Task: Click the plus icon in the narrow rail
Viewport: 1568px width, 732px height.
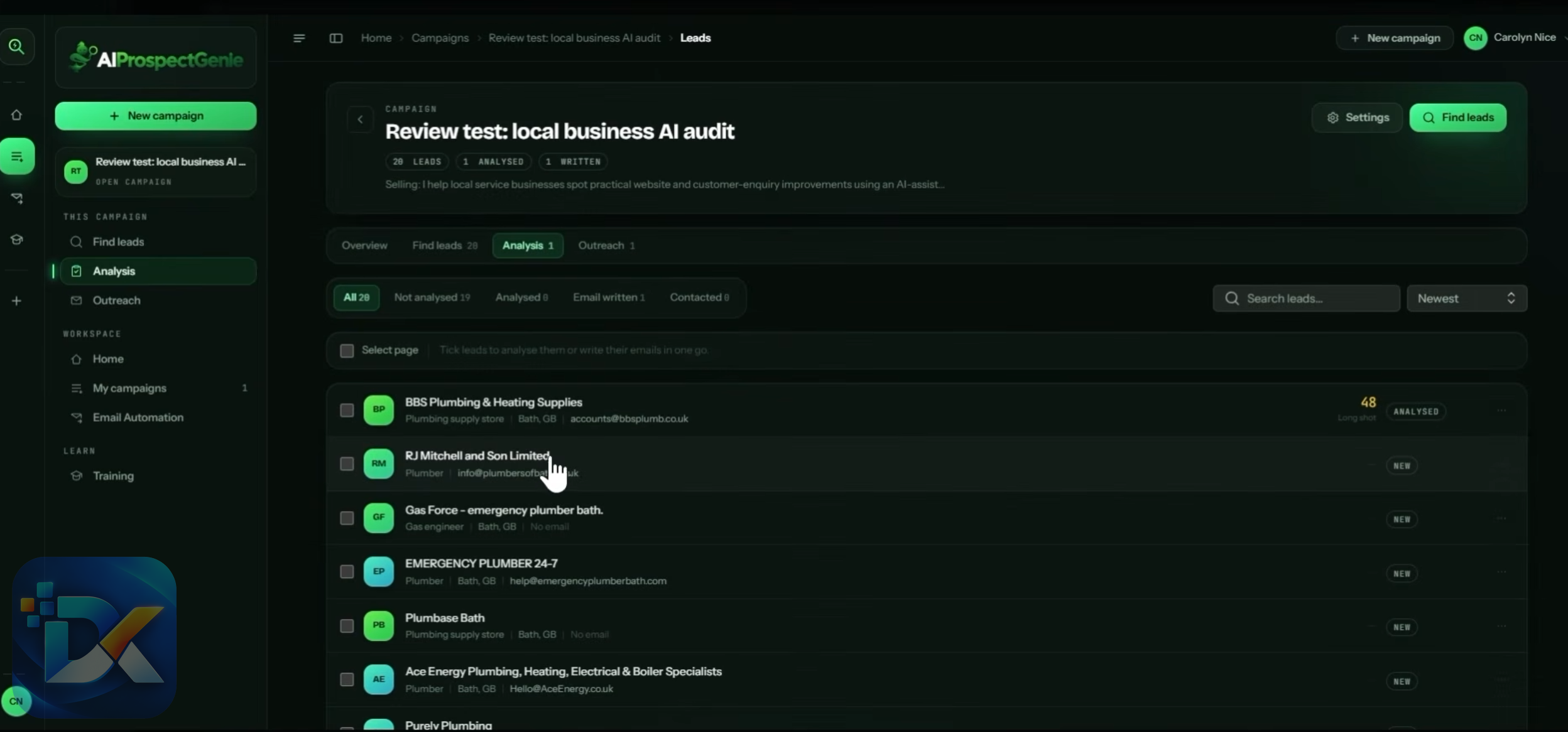Action: [16, 301]
